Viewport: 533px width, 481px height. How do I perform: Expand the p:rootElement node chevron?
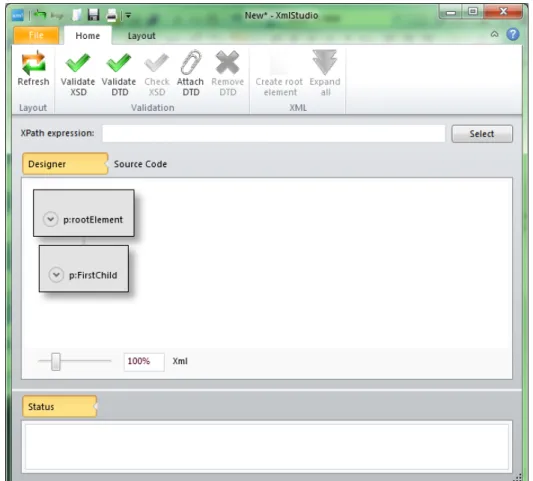coord(50,219)
